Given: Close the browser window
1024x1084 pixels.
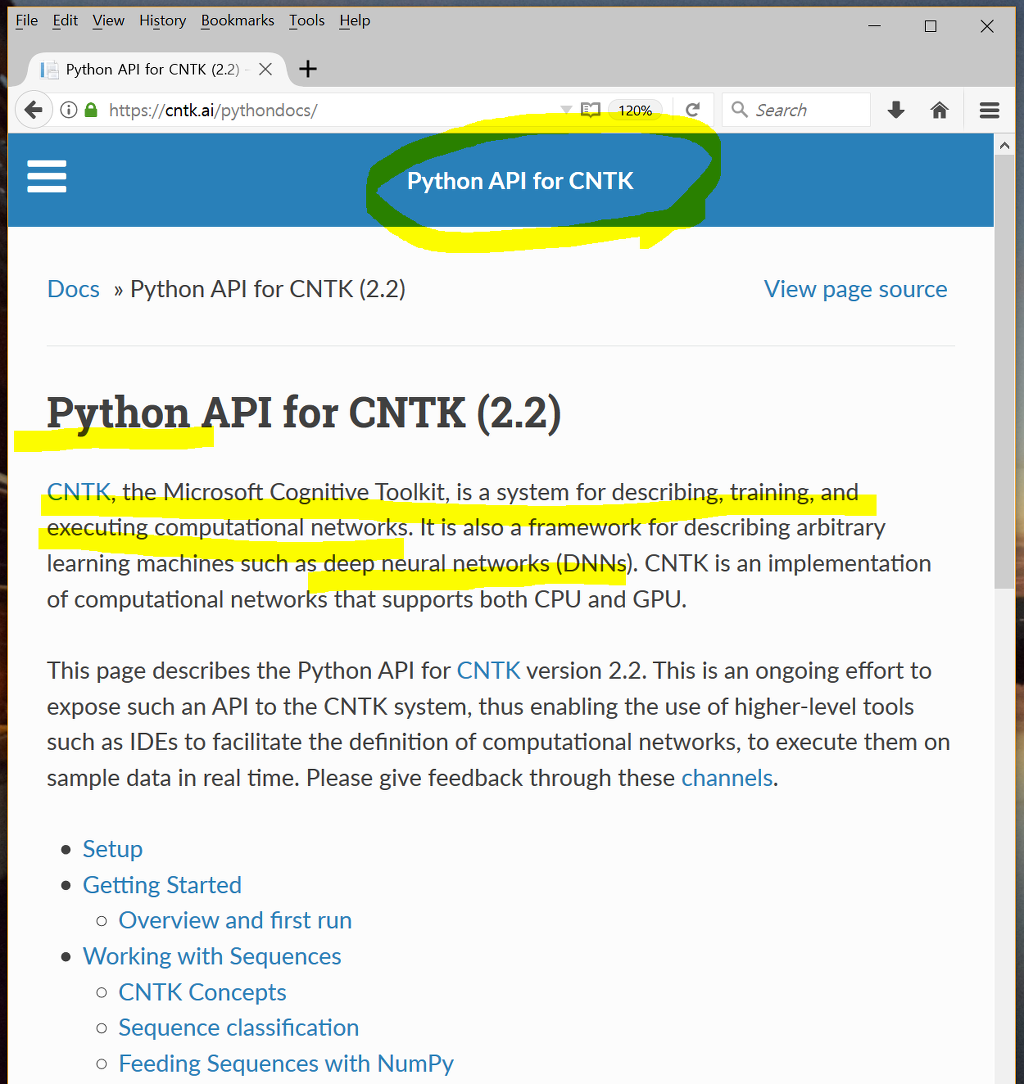Looking at the screenshot, I should point(987,26).
